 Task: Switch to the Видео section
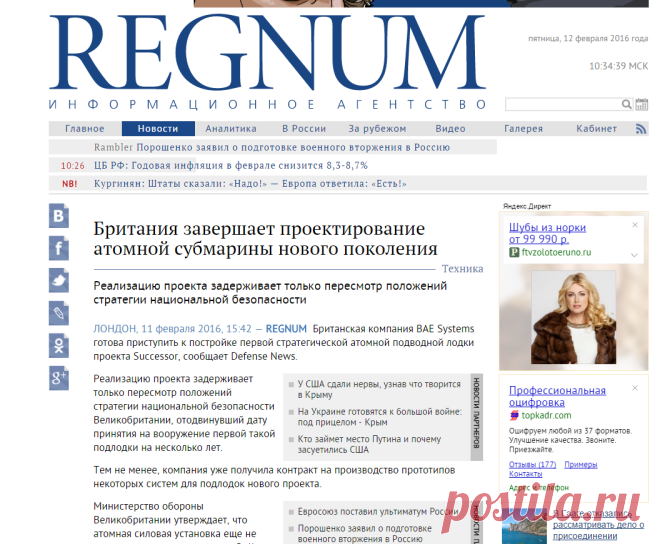click(x=450, y=129)
